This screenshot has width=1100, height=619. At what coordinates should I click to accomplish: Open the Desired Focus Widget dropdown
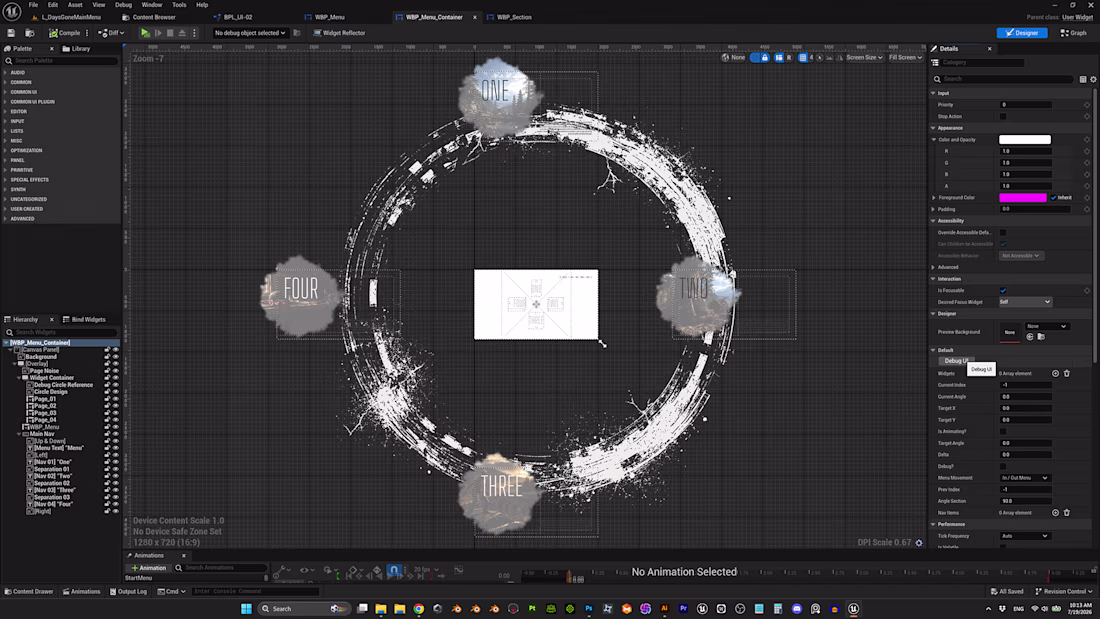[1025, 302]
